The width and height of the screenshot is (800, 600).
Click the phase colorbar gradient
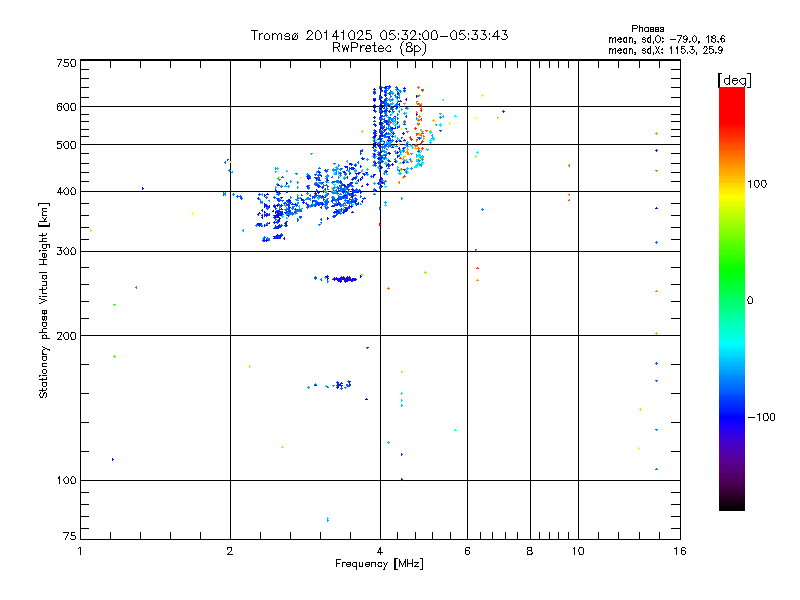pyautogui.click(x=732, y=299)
